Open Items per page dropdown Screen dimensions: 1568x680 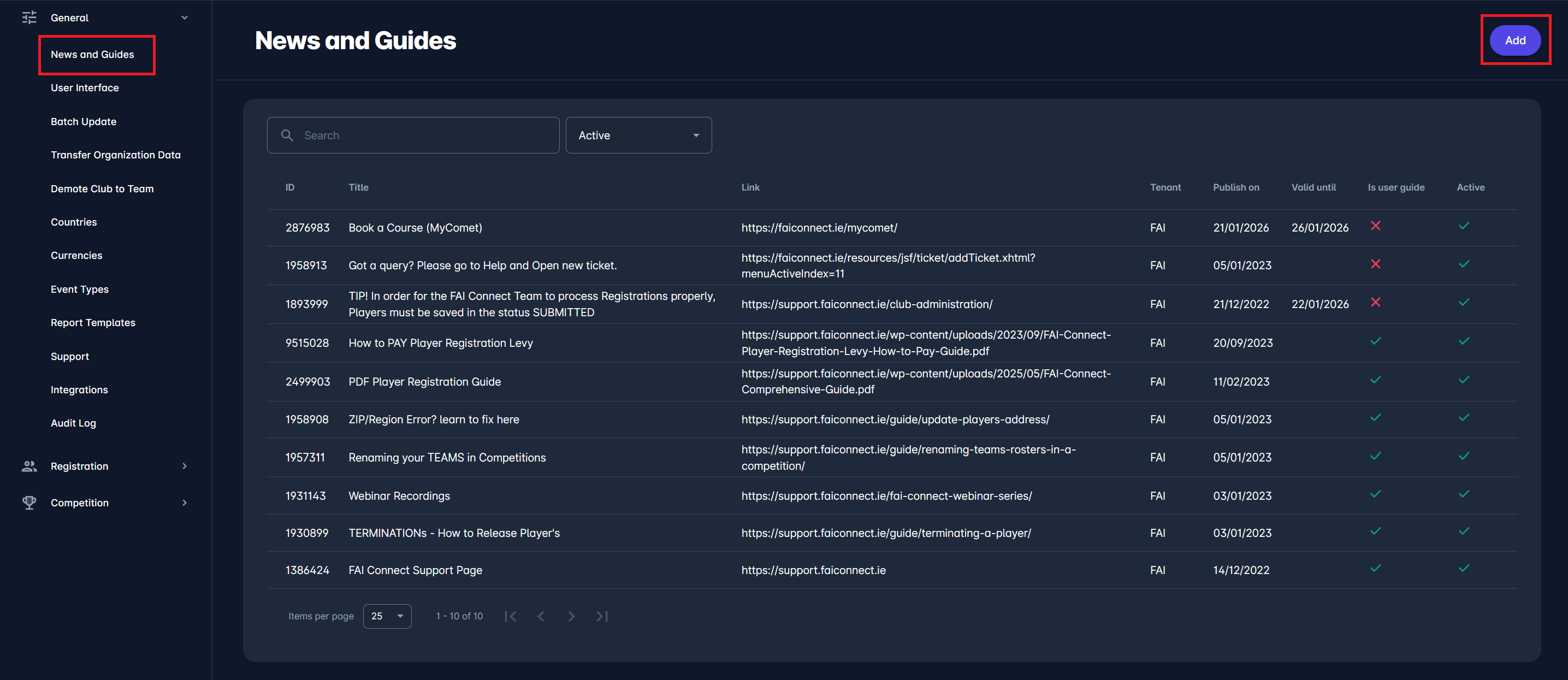coord(387,616)
